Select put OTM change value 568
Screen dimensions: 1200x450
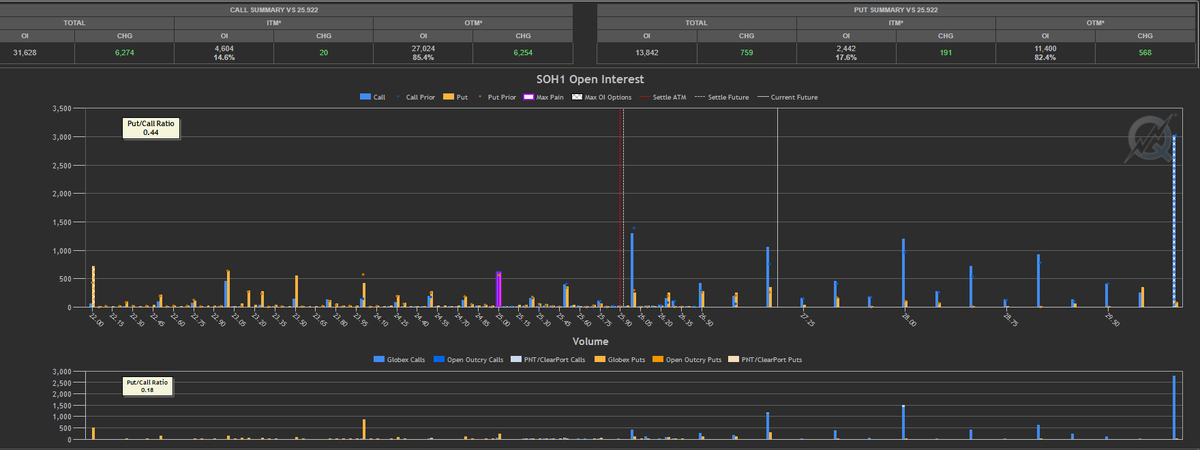point(1146,52)
